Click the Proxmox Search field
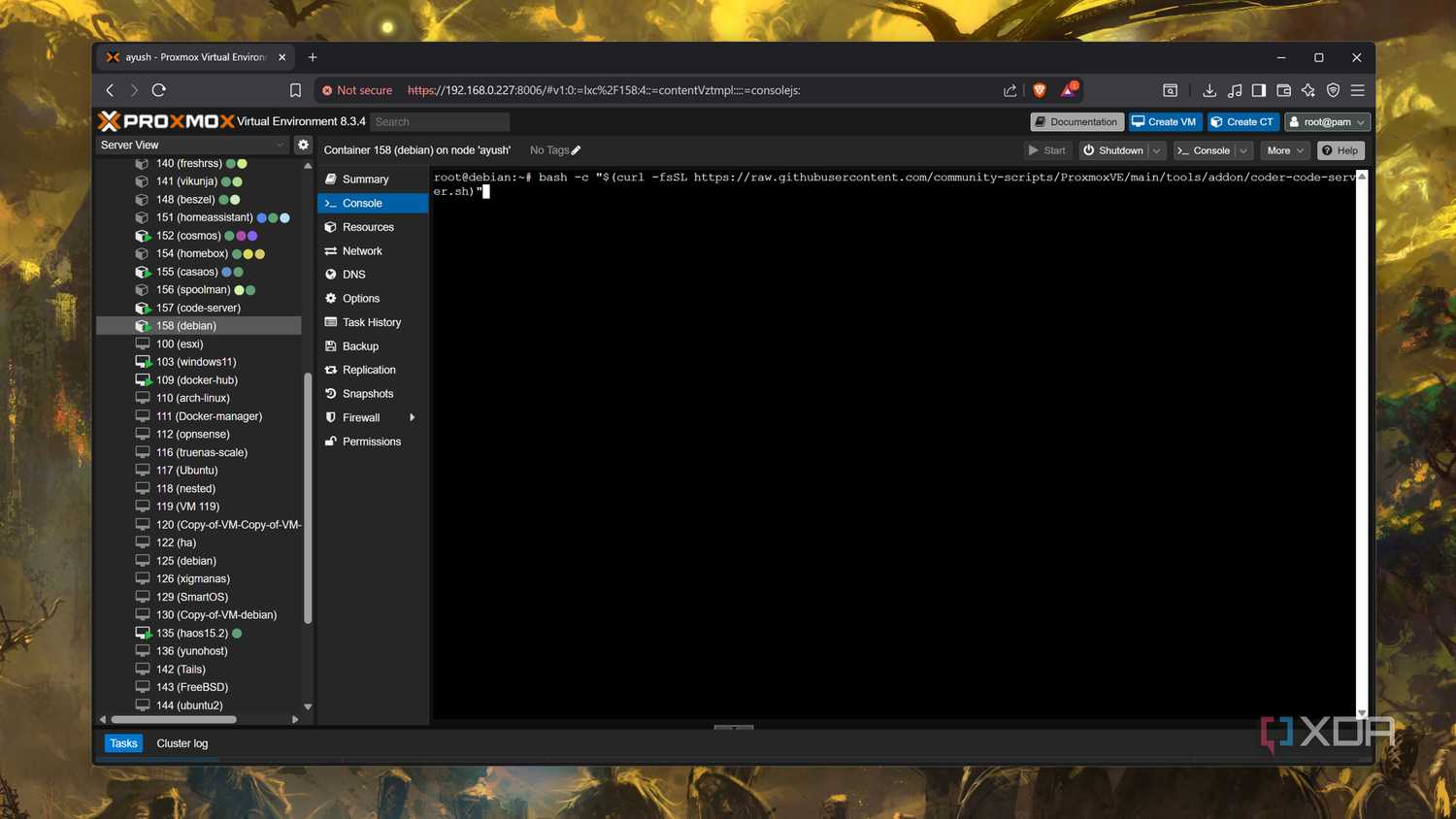 pyautogui.click(x=440, y=122)
